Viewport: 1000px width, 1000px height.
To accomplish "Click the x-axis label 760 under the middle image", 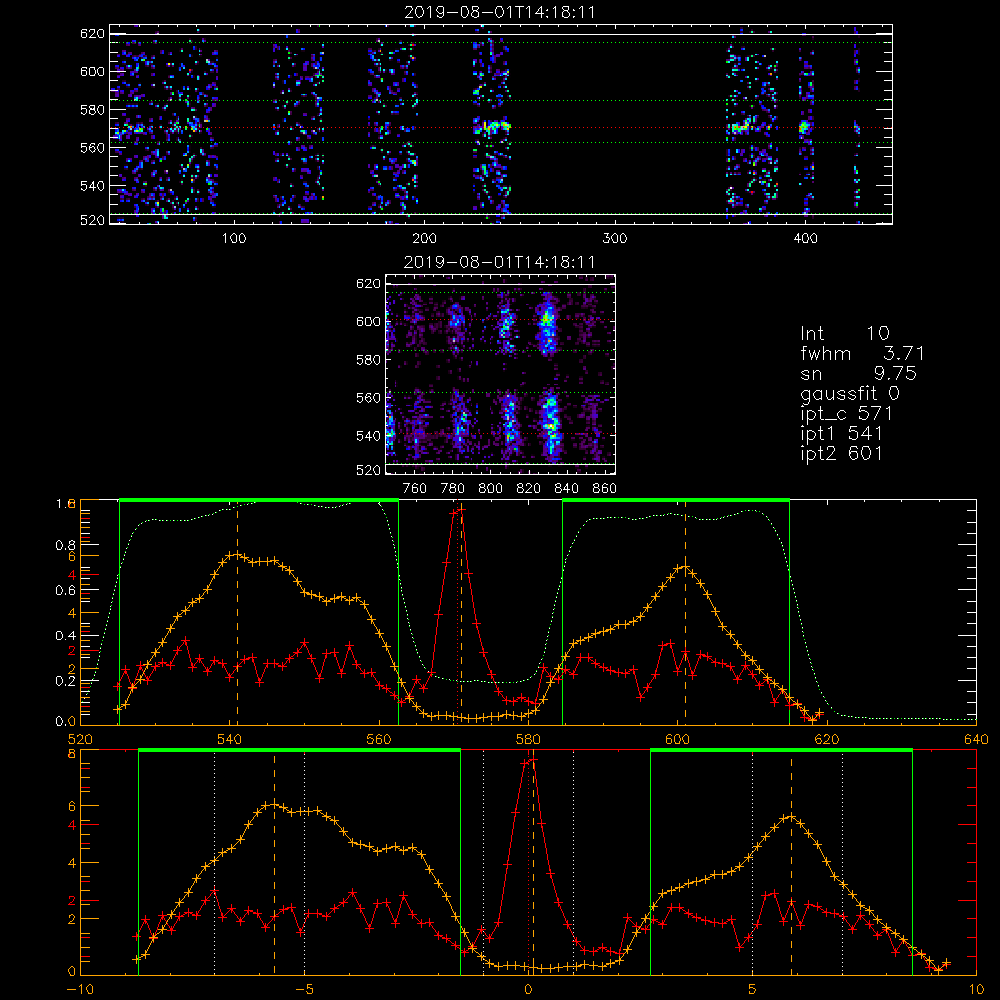I will pos(415,489).
